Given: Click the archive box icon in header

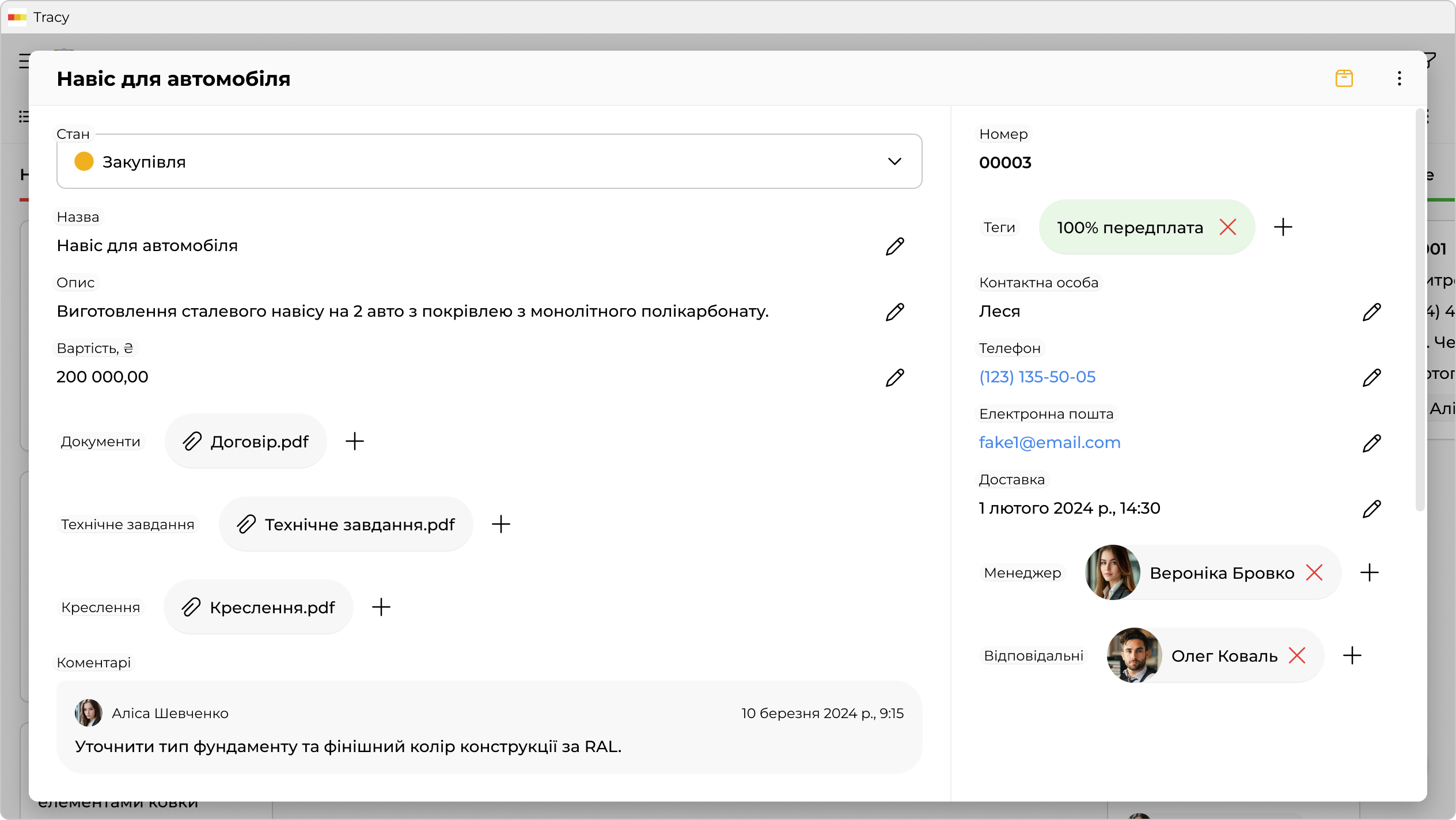Looking at the screenshot, I should click(1344, 78).
